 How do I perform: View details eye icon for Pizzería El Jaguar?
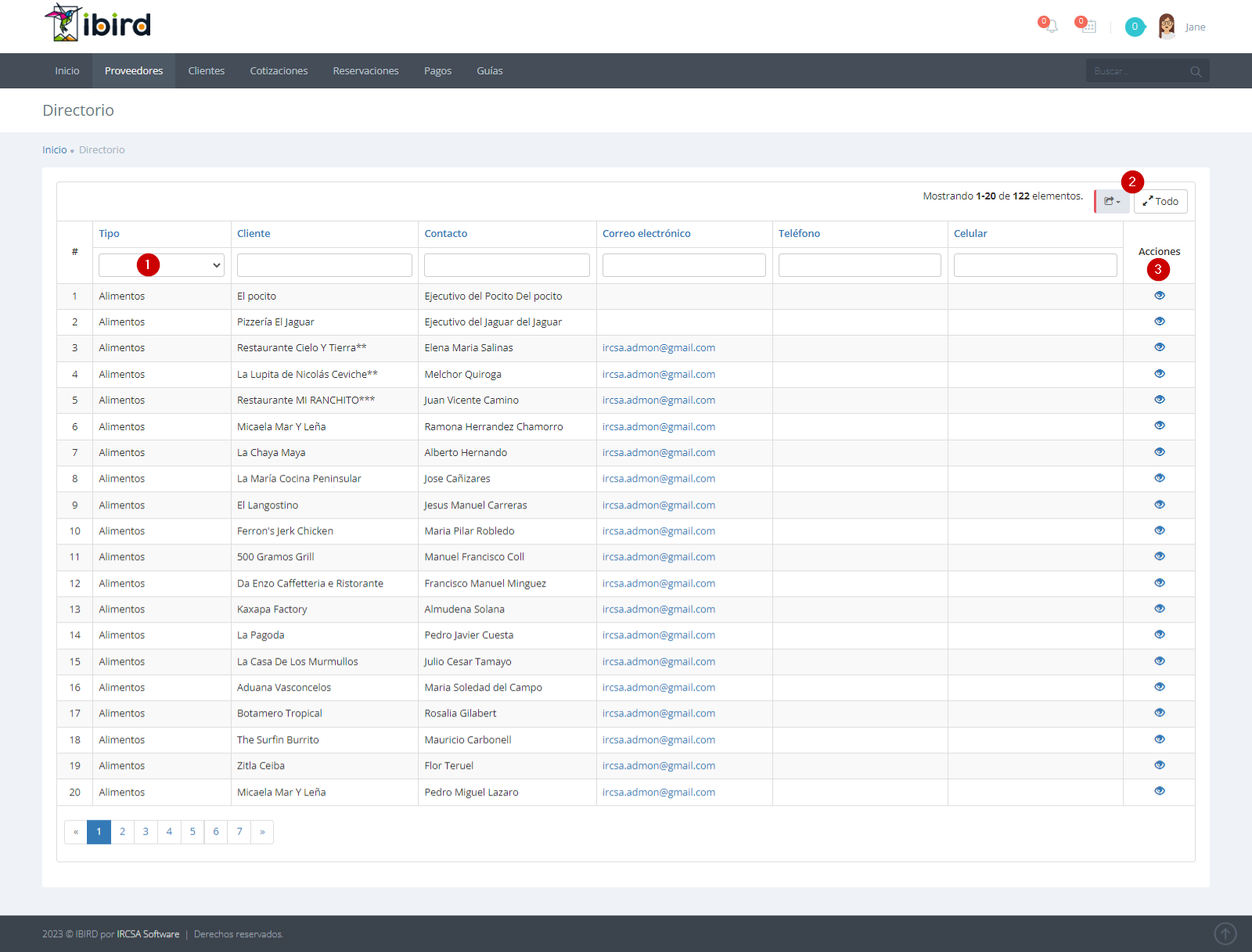(1160, 322)
